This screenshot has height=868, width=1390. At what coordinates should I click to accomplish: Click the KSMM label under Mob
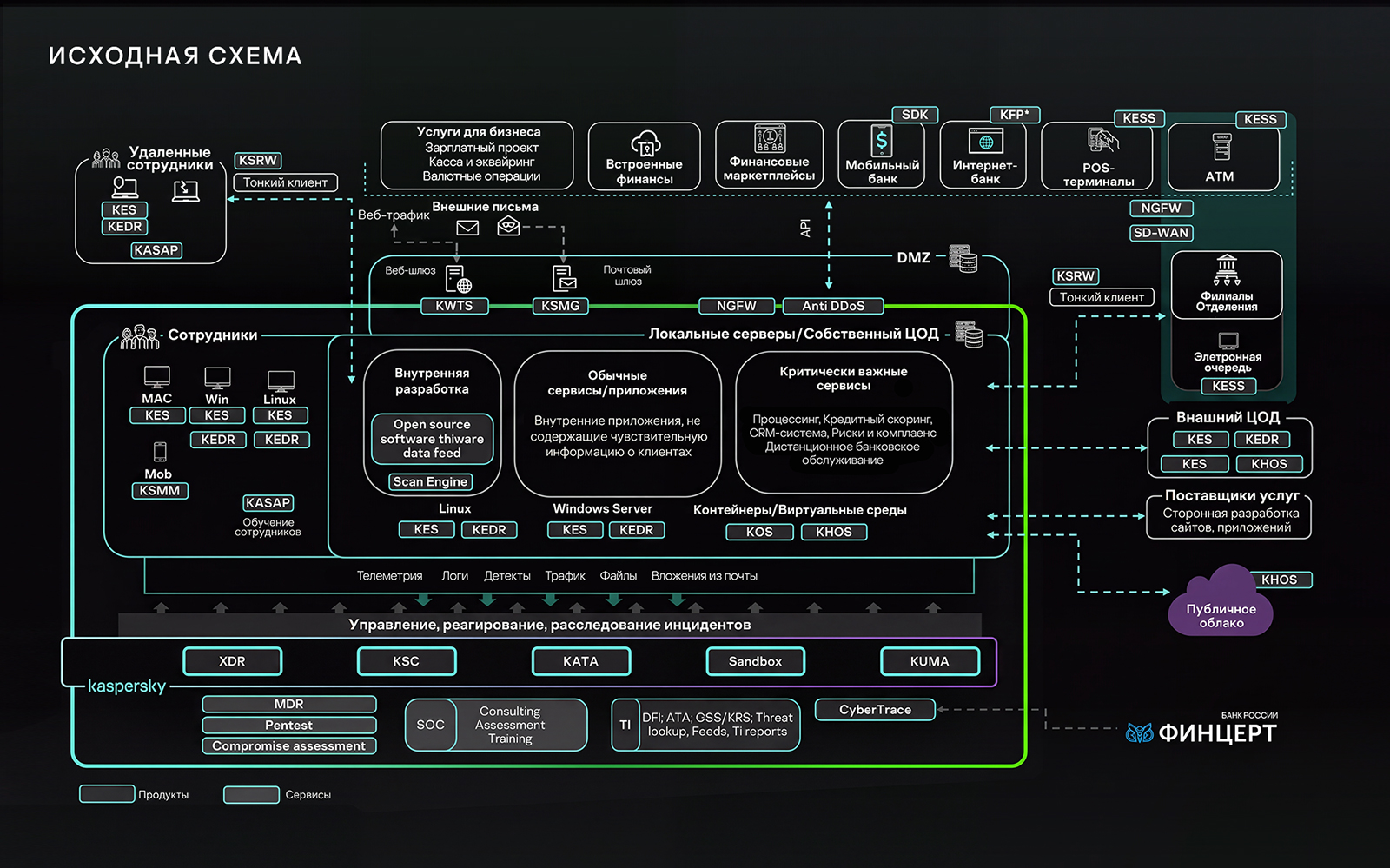160,491
